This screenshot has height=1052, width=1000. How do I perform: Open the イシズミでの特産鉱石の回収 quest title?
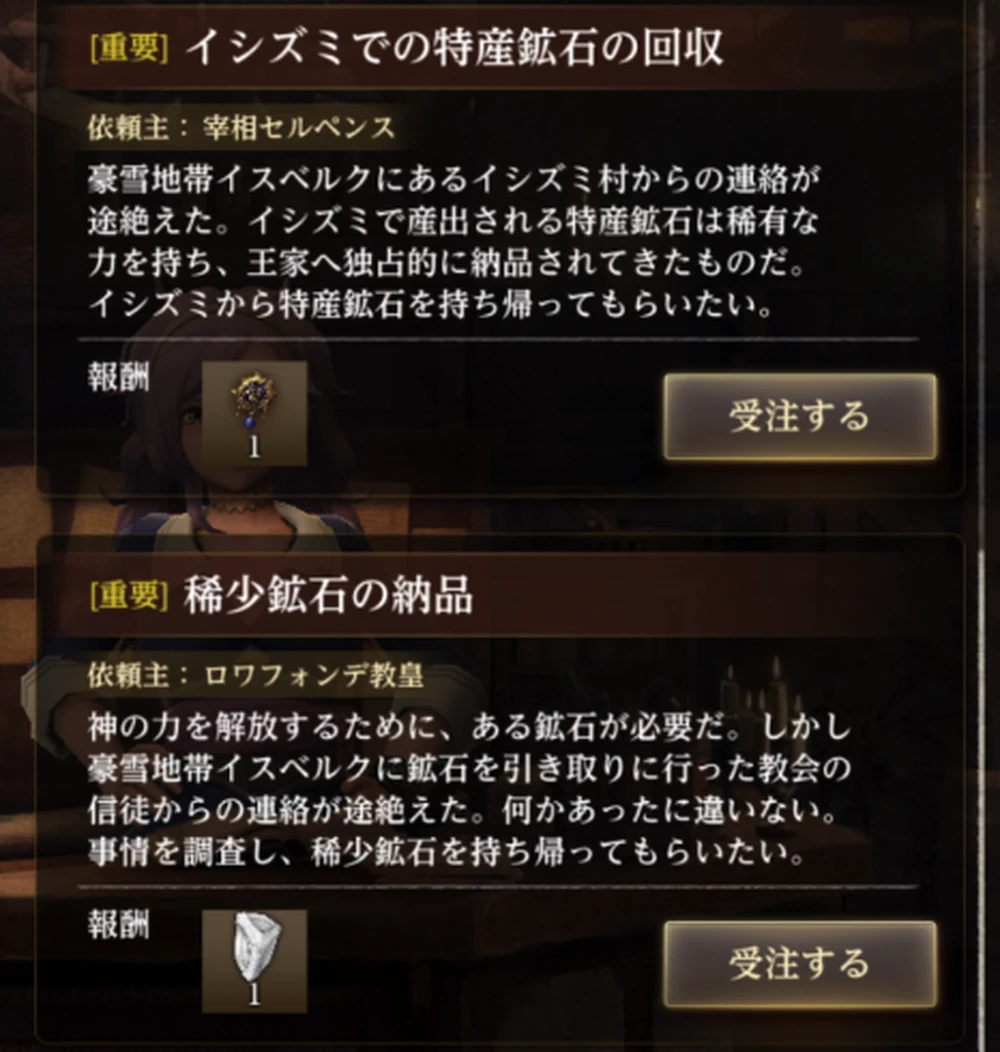[x=454, y=48]
